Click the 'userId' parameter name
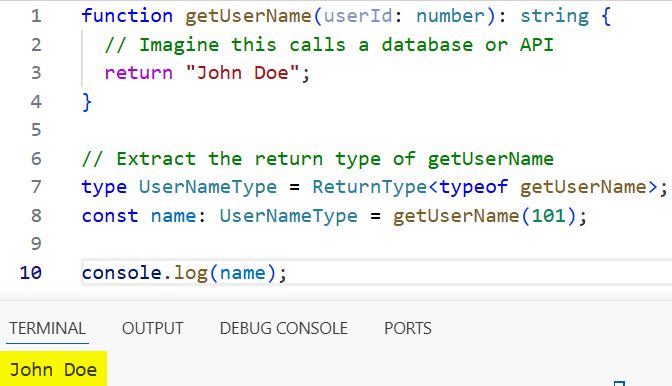 [358, 16]
